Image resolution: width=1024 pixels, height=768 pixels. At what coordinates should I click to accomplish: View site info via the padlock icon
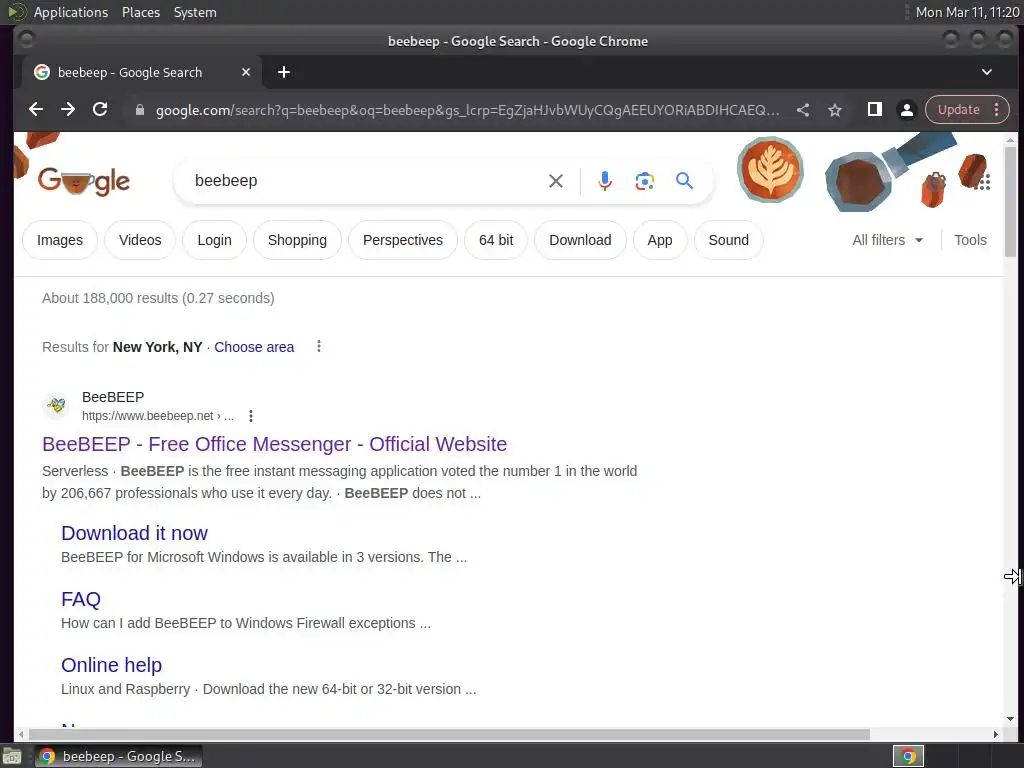pos(139,110)
